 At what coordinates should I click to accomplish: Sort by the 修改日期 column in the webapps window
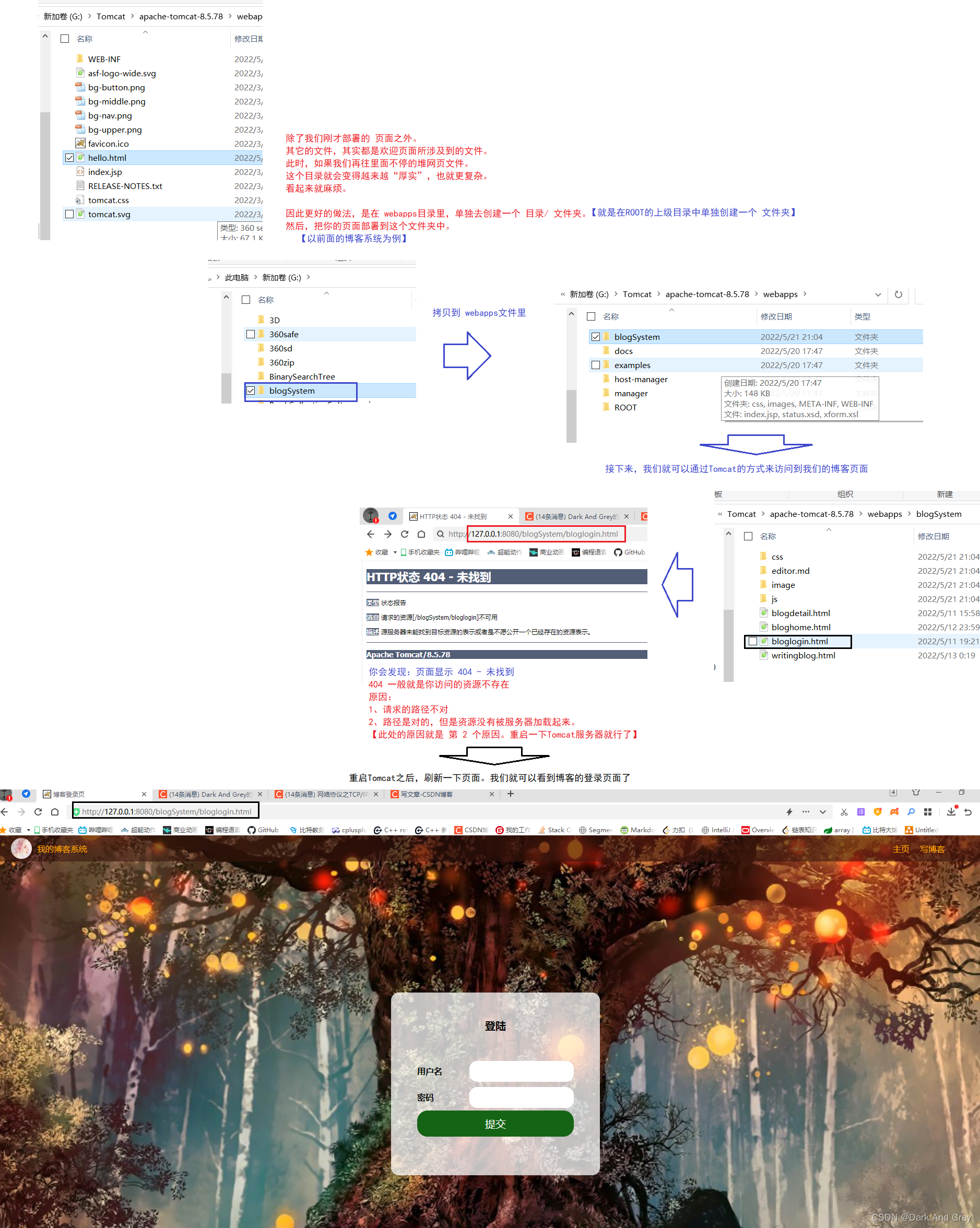(x=775, y=317)
